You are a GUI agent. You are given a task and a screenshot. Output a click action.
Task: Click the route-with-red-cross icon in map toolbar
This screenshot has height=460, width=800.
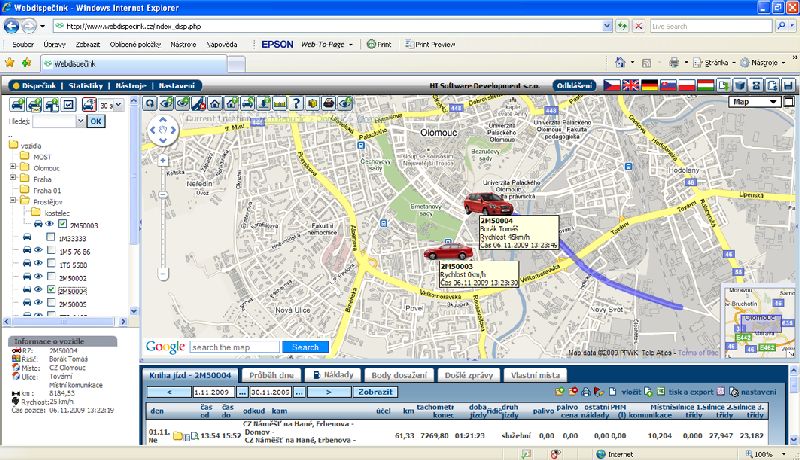(198, 104)
